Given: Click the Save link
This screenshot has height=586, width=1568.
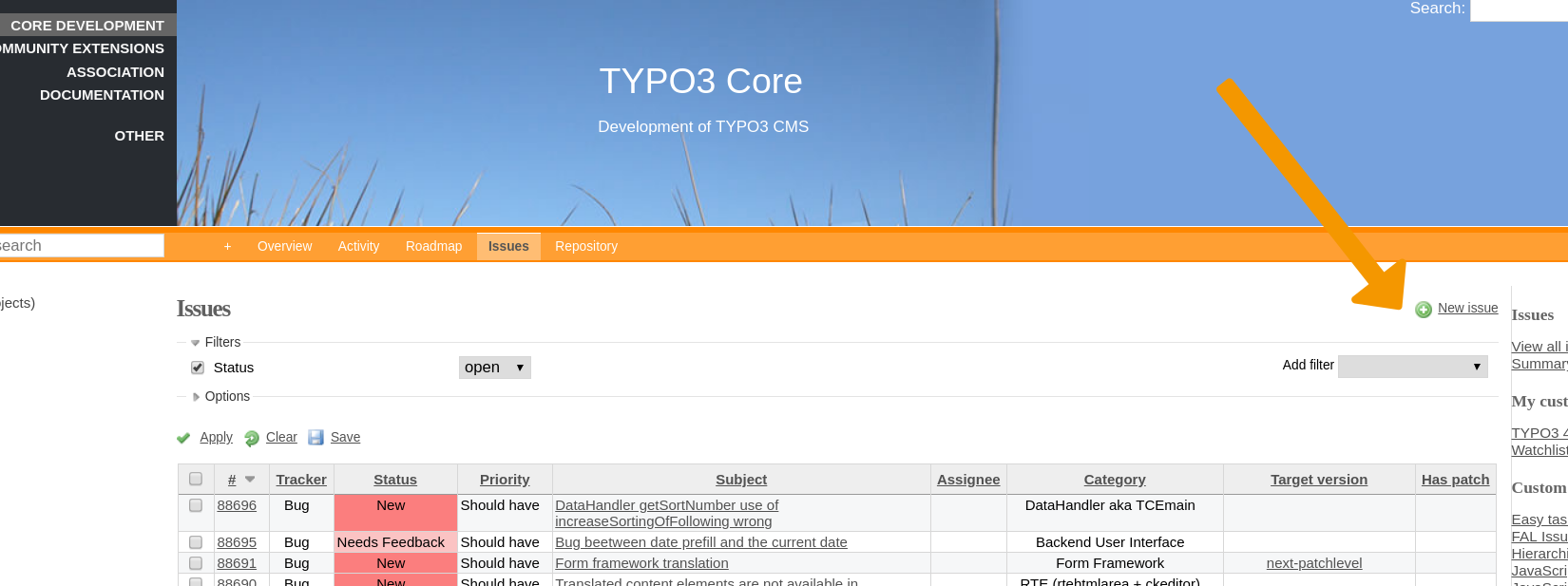Looking at the screenshot, I should click(345, 437).
